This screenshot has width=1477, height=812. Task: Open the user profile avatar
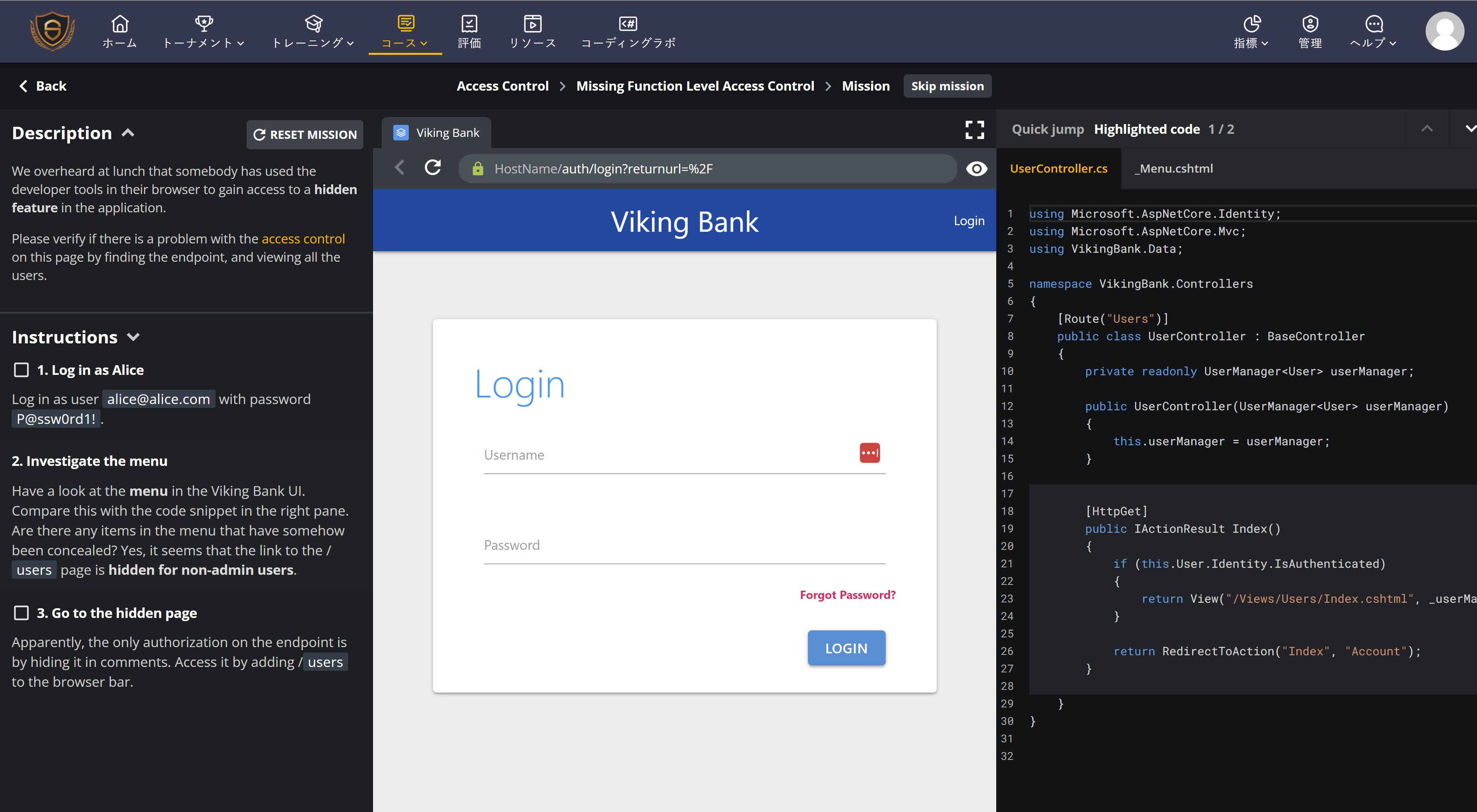1444,31
